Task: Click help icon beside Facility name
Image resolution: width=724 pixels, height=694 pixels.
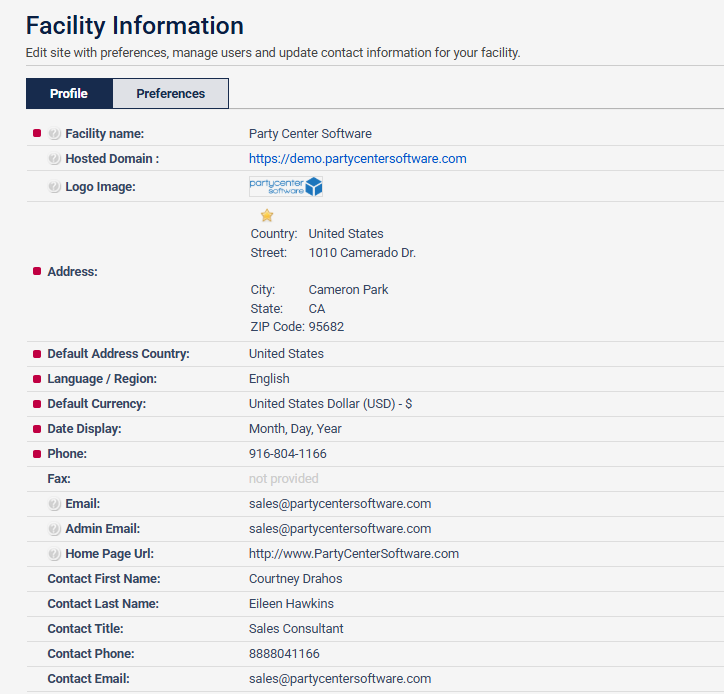Action: point(54,133)
